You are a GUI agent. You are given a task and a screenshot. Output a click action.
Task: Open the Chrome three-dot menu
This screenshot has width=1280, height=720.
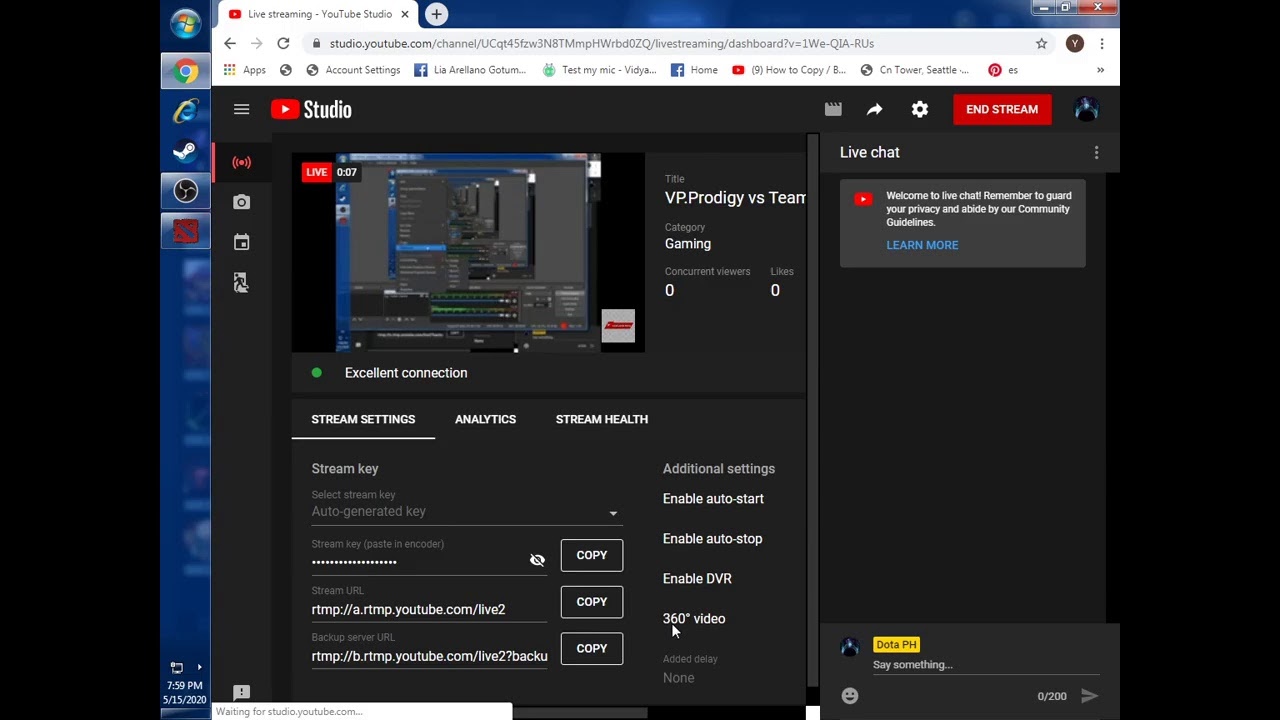tap(1101, 43)
